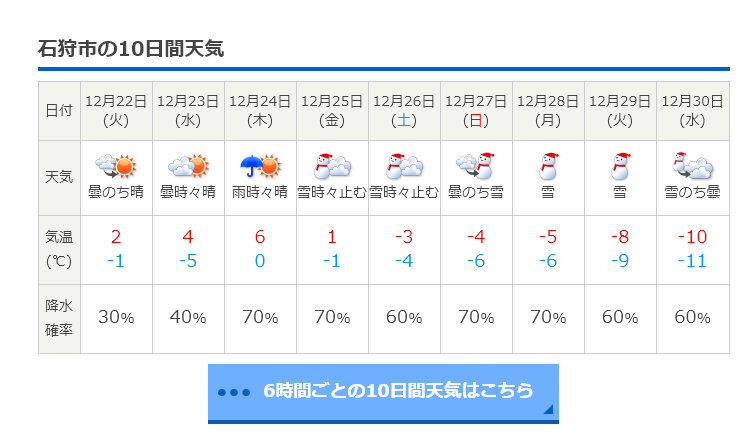Select the 12月26日(土) date header
The height and width of the screenshot is (441, 744).
404,111
